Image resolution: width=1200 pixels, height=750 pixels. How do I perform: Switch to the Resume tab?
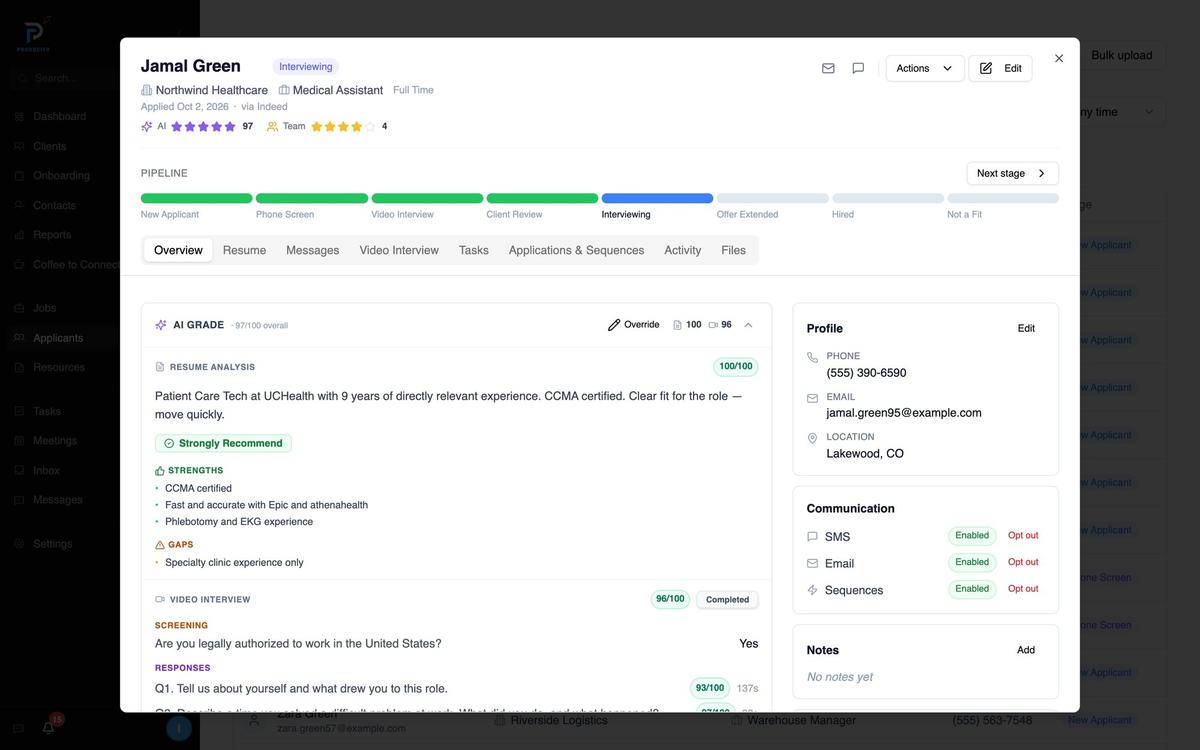244,250
